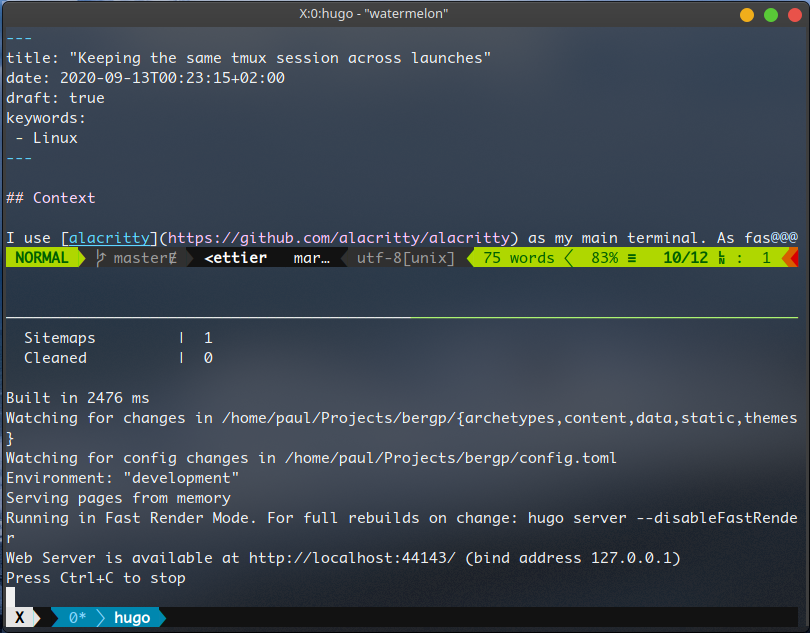
Task: Click the window title X:0:hugo - "watermelon"
Action: pos(373,13)
